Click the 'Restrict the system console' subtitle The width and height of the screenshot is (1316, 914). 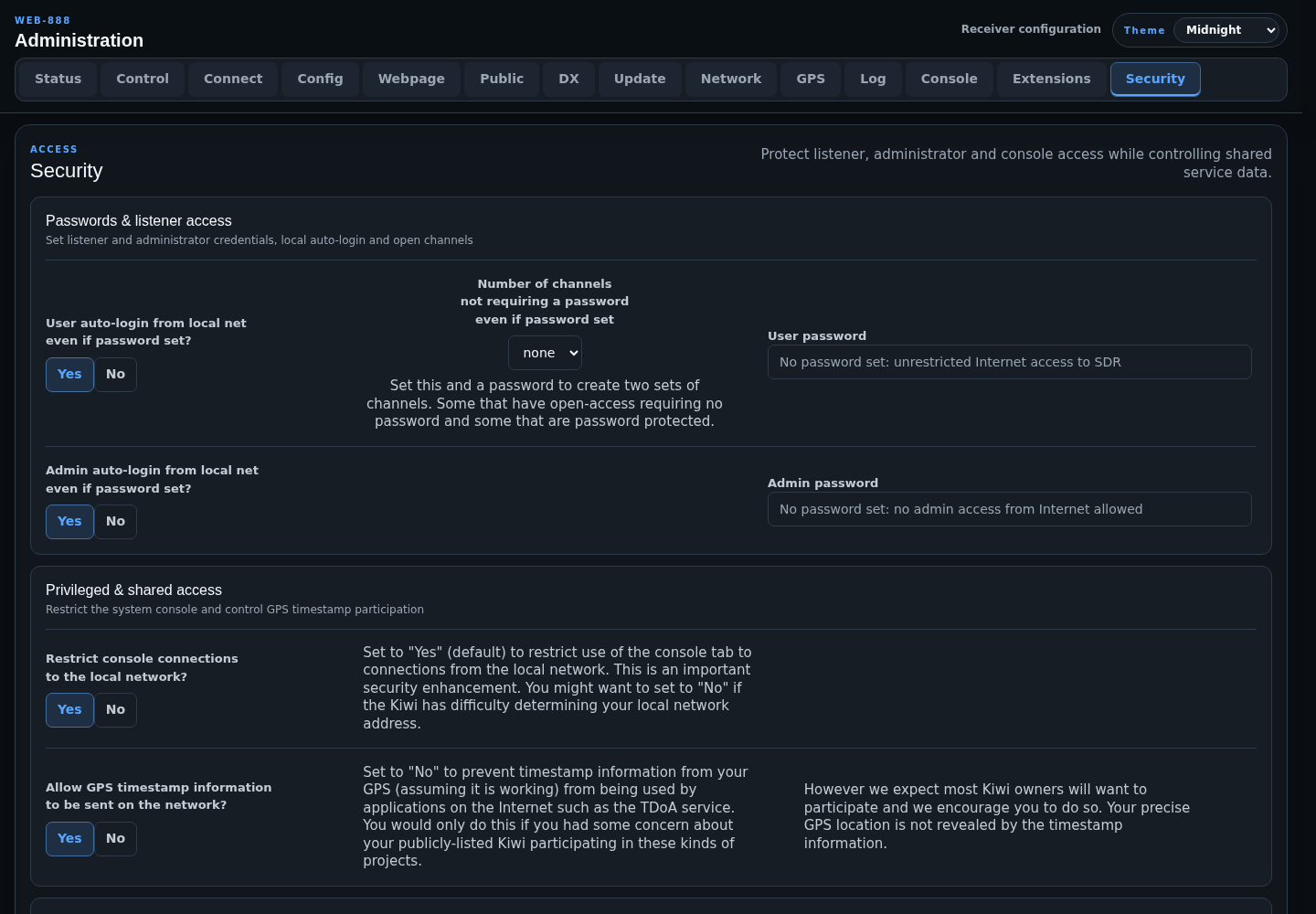point(235,610)
